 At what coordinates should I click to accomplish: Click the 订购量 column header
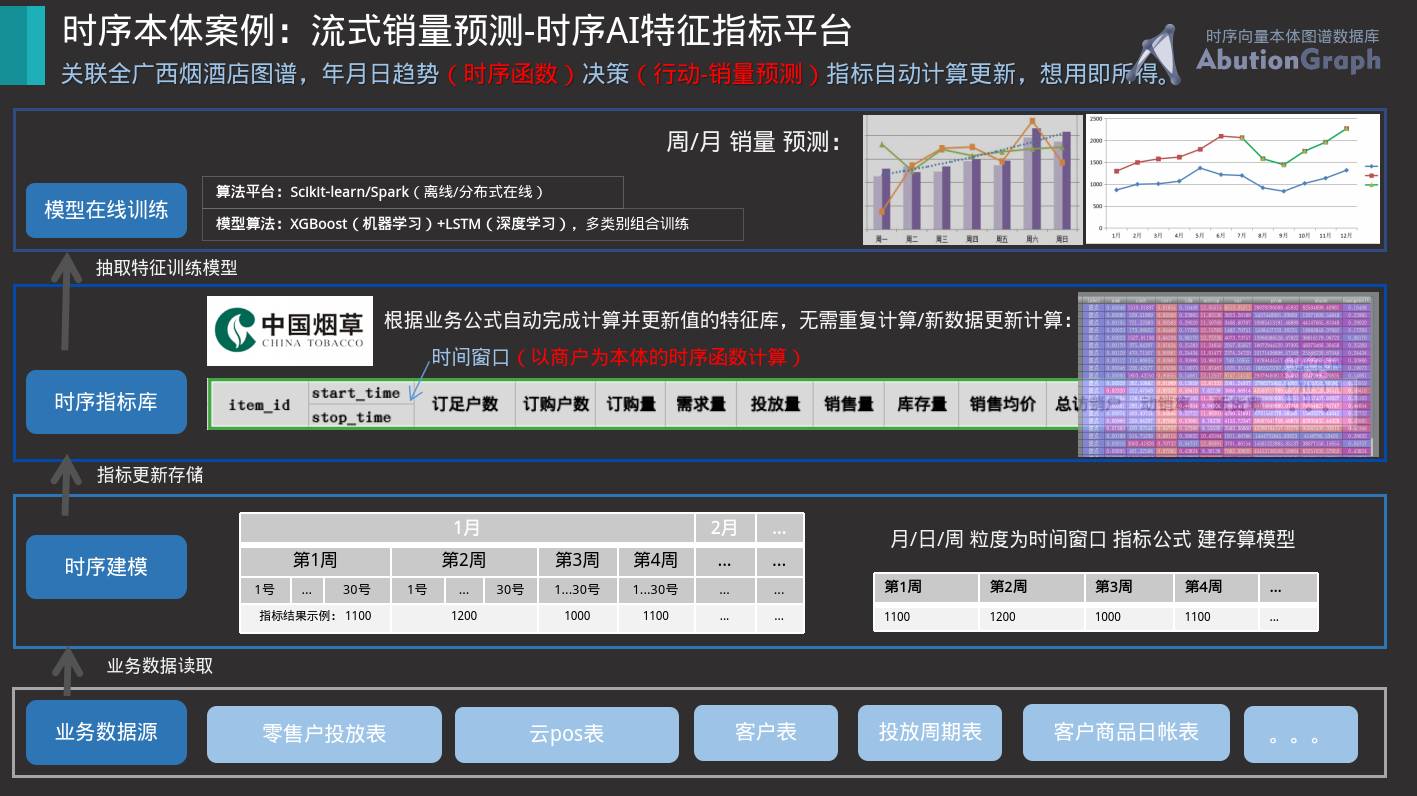click(631, 404)
